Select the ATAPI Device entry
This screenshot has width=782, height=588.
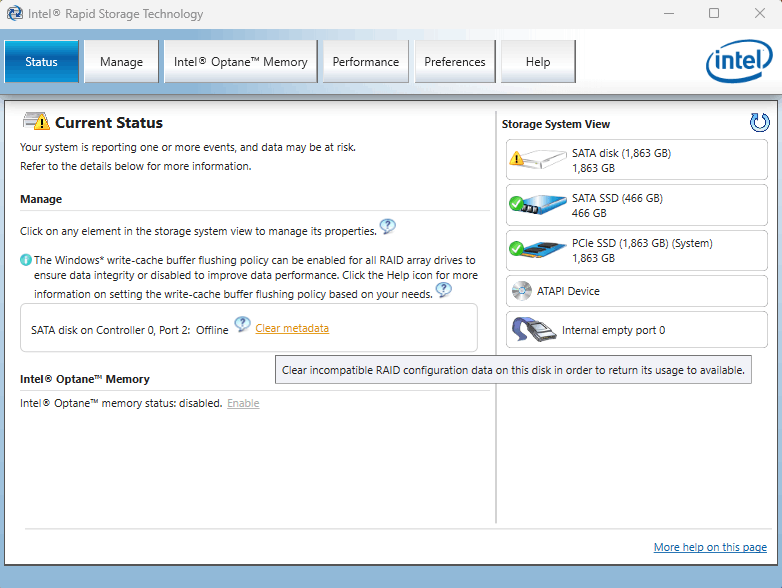click(x=637, y=291)
